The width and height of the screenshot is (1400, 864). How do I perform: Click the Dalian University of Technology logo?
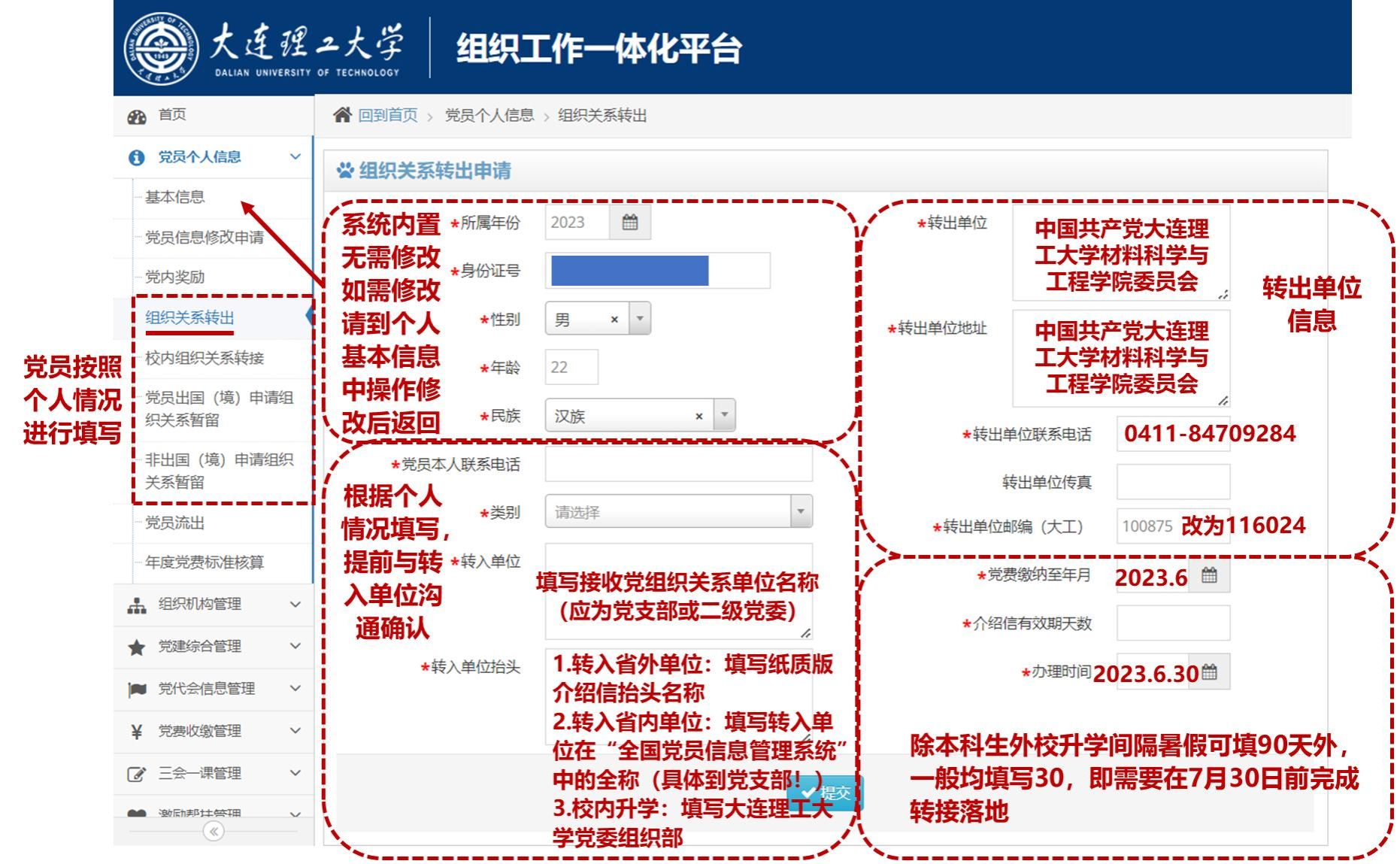(161, 48)
